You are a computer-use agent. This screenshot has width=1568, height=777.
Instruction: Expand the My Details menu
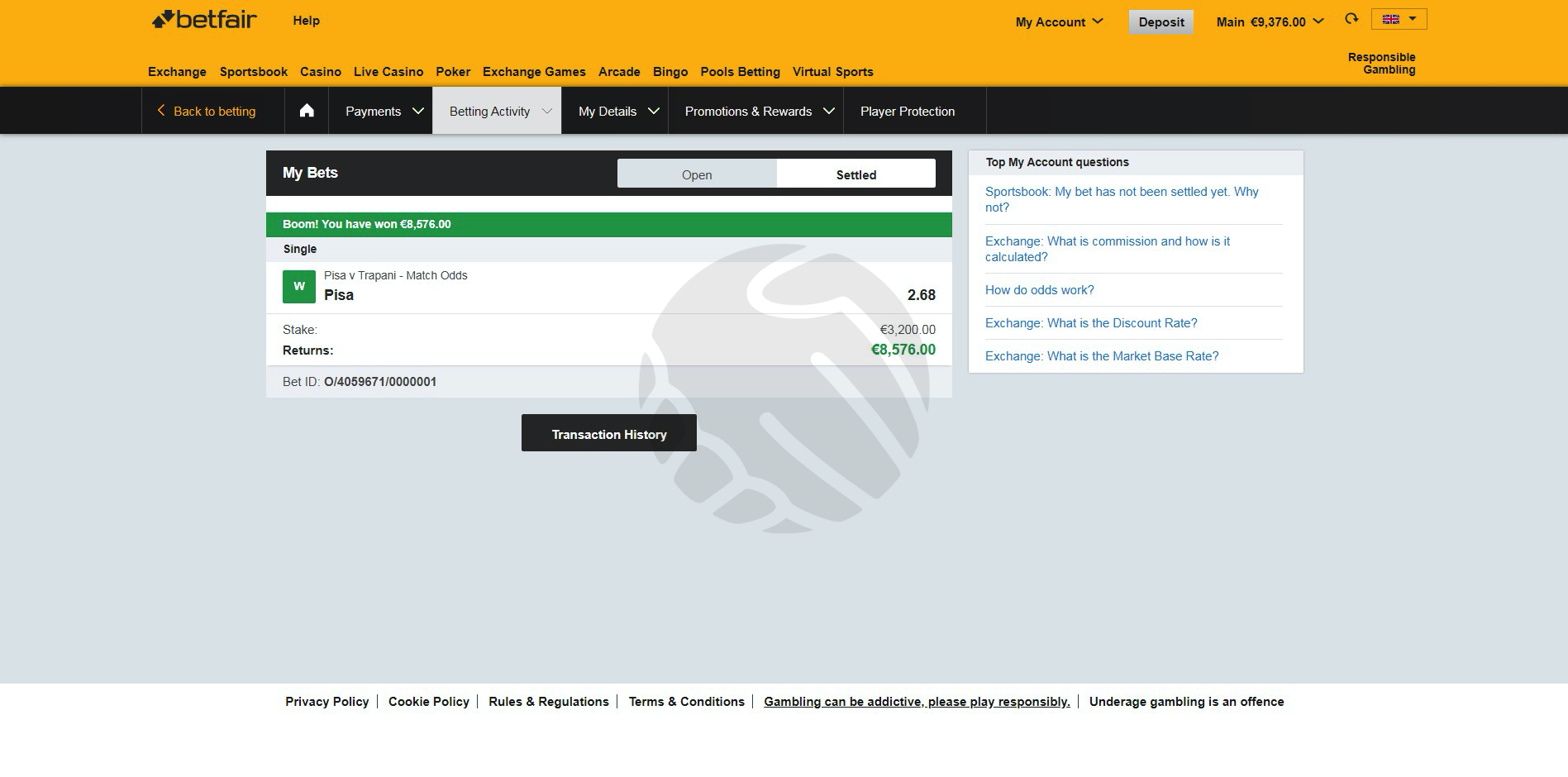pos(615,111)
